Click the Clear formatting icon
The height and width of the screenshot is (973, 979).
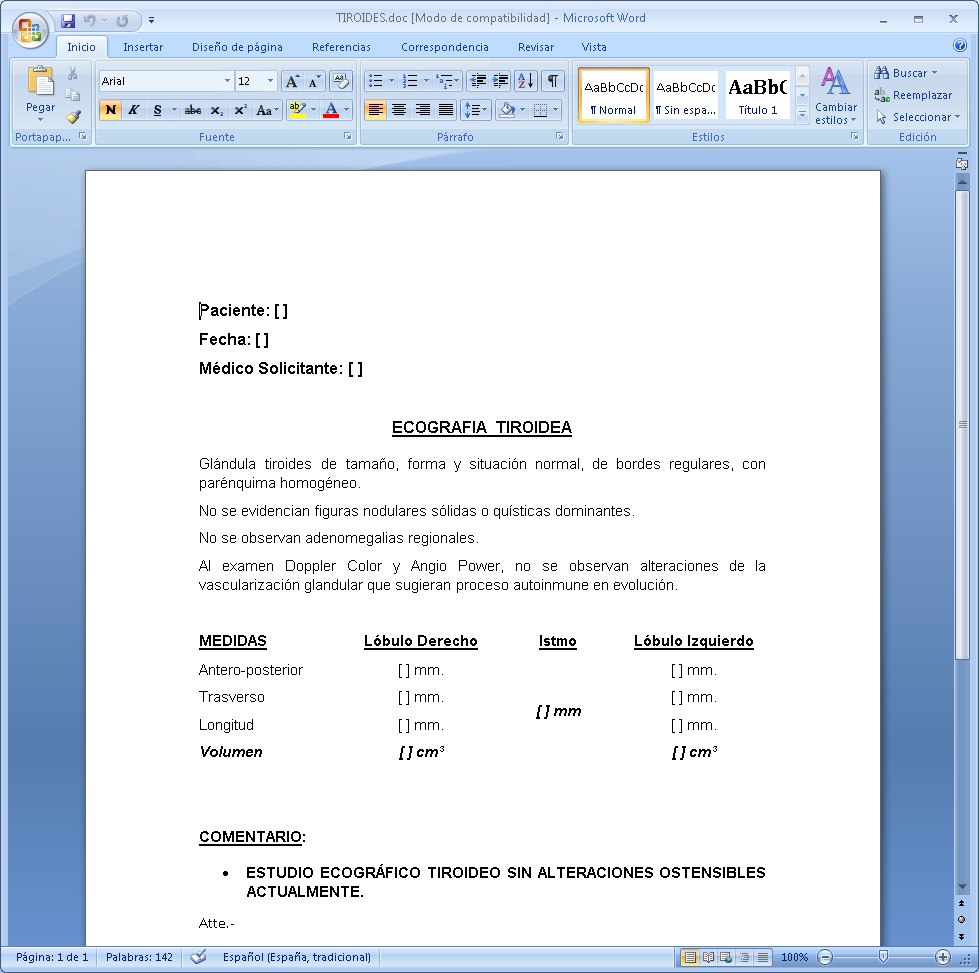click(x=341, y=81)
